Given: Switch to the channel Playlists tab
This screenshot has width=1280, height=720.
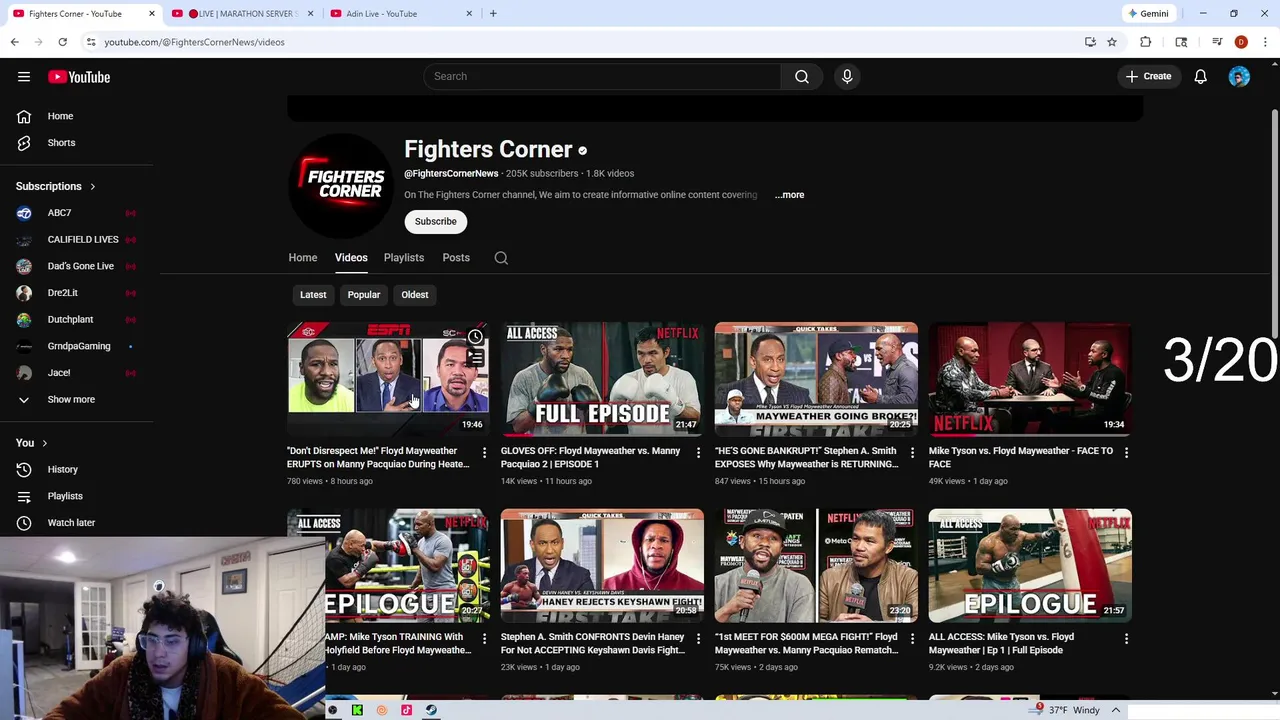Looking at the screenshot, I should (x=404, y=258).
